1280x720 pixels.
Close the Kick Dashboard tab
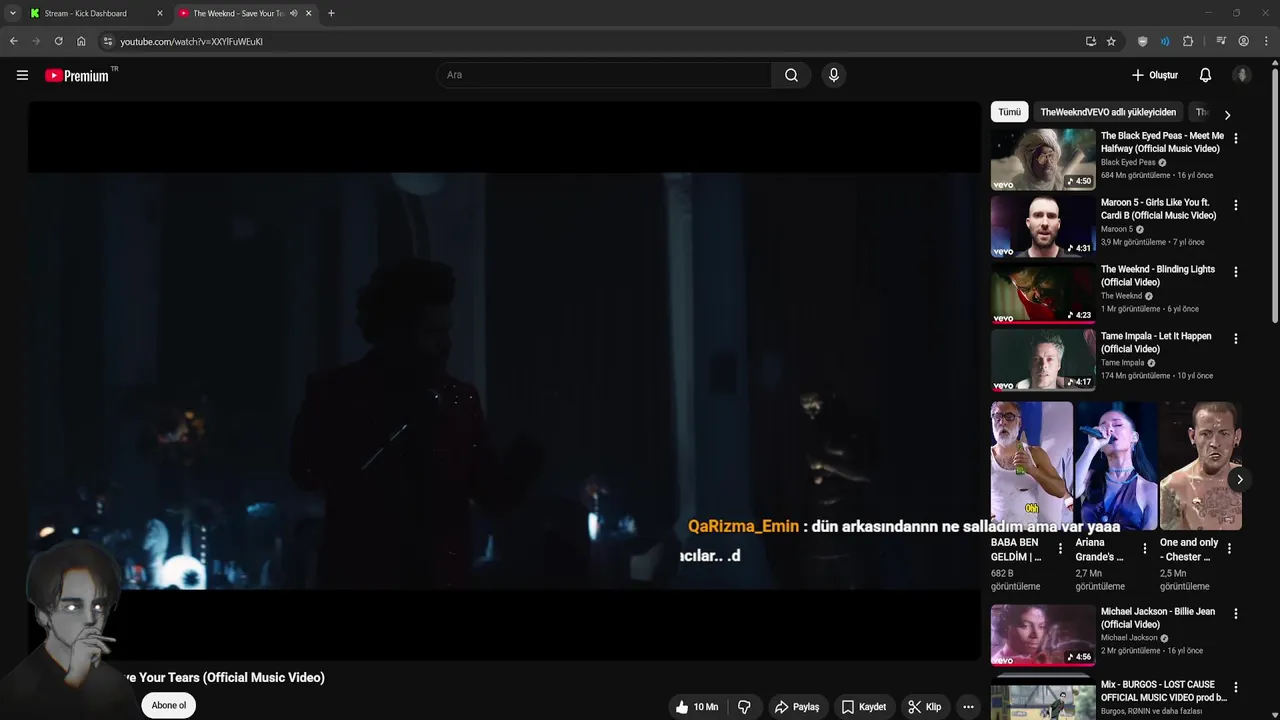click(x=159, y=13)
